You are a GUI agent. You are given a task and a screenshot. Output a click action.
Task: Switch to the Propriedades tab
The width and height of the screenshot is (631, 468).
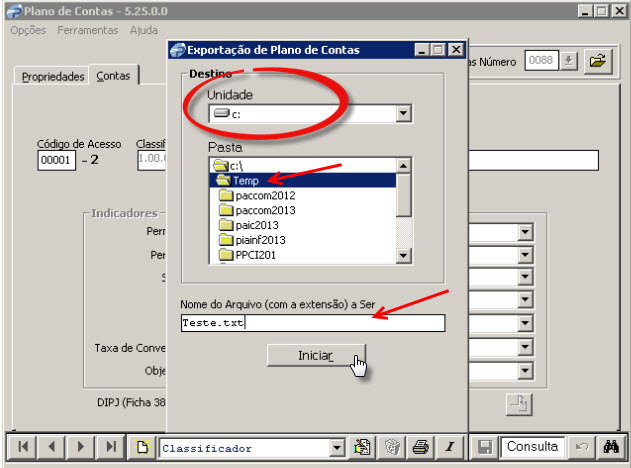point(53,76)
